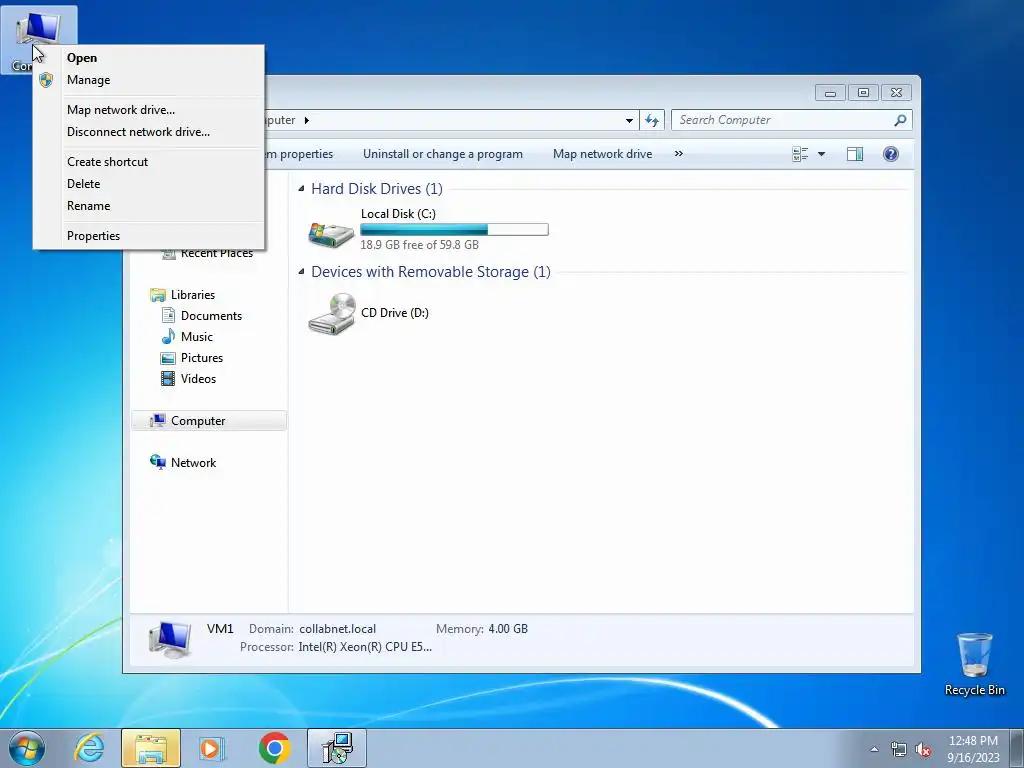Screen dimensions: 1024x768
Task: Click the VM1 computer icon in details pane
Action: (x=170, y=639)
